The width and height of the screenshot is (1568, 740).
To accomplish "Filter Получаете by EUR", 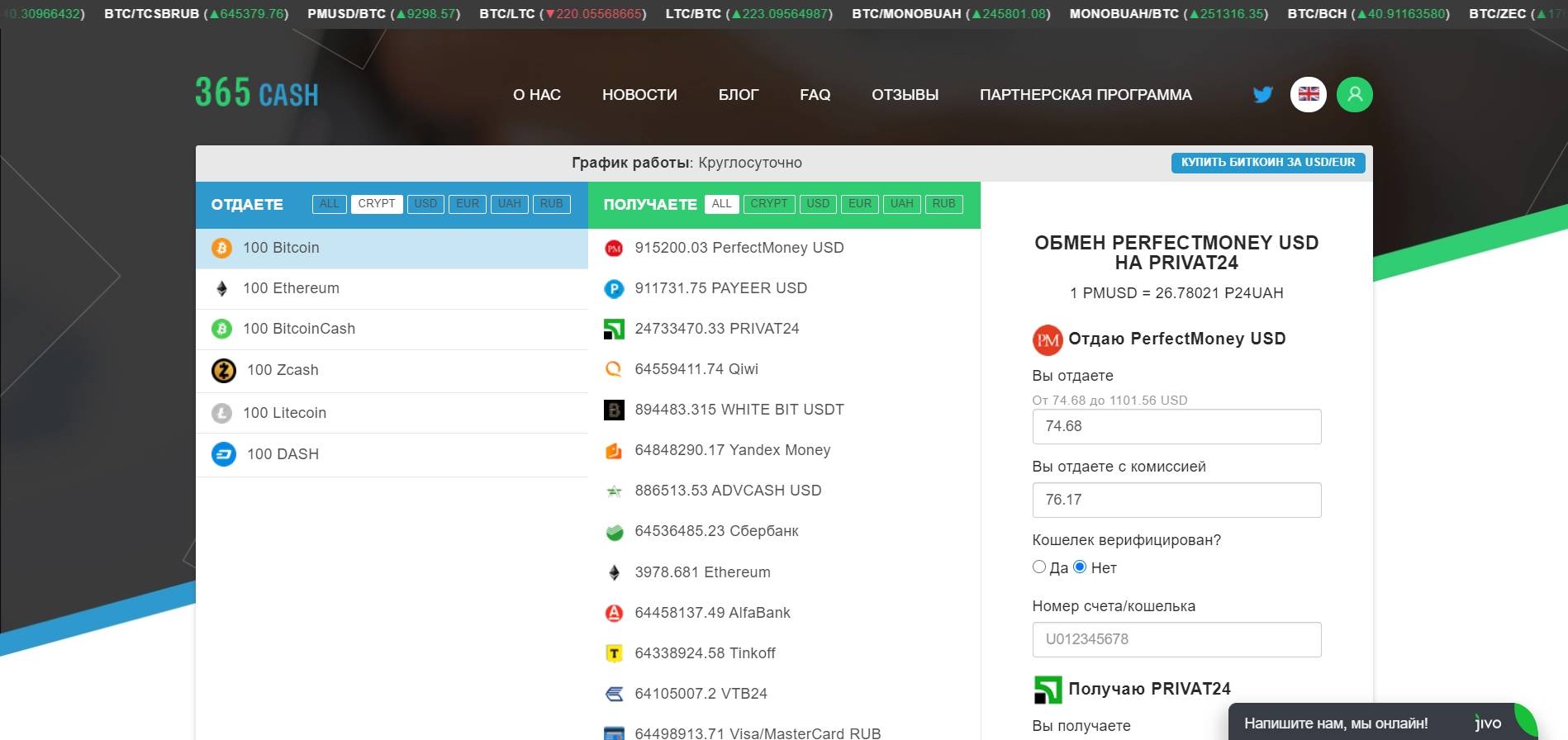I will [x=860, y=204].
